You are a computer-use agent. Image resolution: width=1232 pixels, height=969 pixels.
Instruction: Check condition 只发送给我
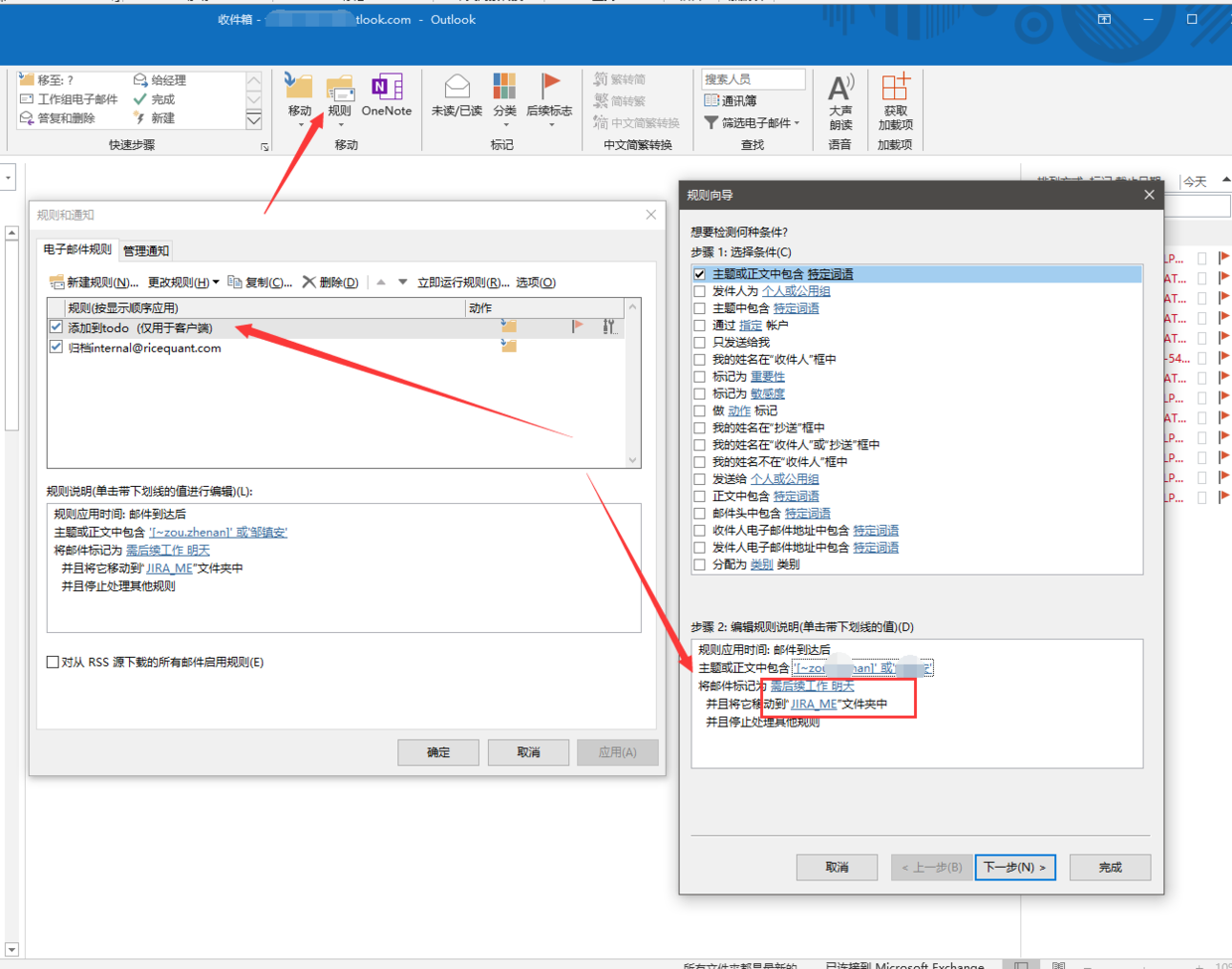point(699,342)
